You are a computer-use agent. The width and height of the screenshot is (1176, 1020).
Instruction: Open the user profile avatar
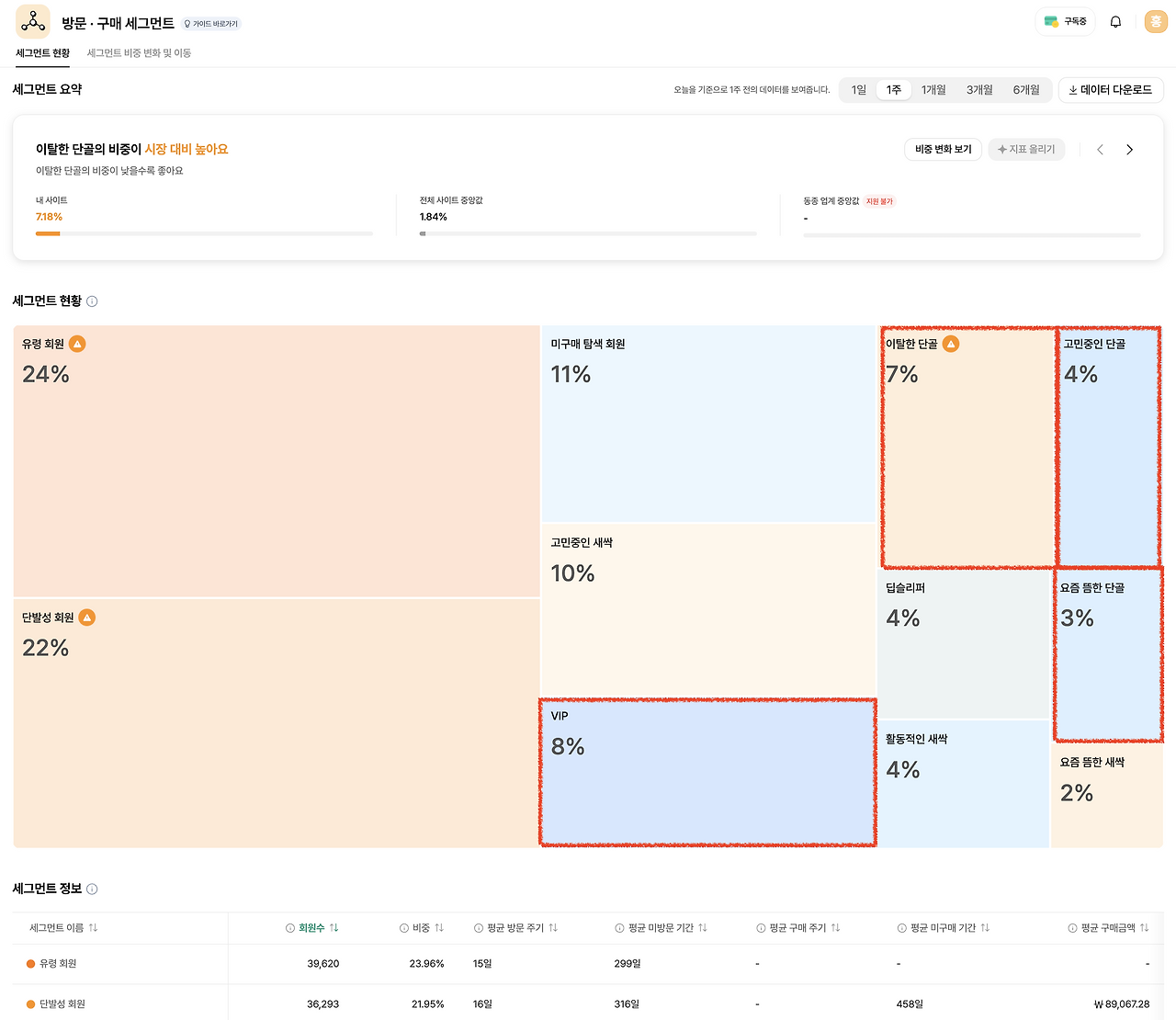tap(1156, 22)
